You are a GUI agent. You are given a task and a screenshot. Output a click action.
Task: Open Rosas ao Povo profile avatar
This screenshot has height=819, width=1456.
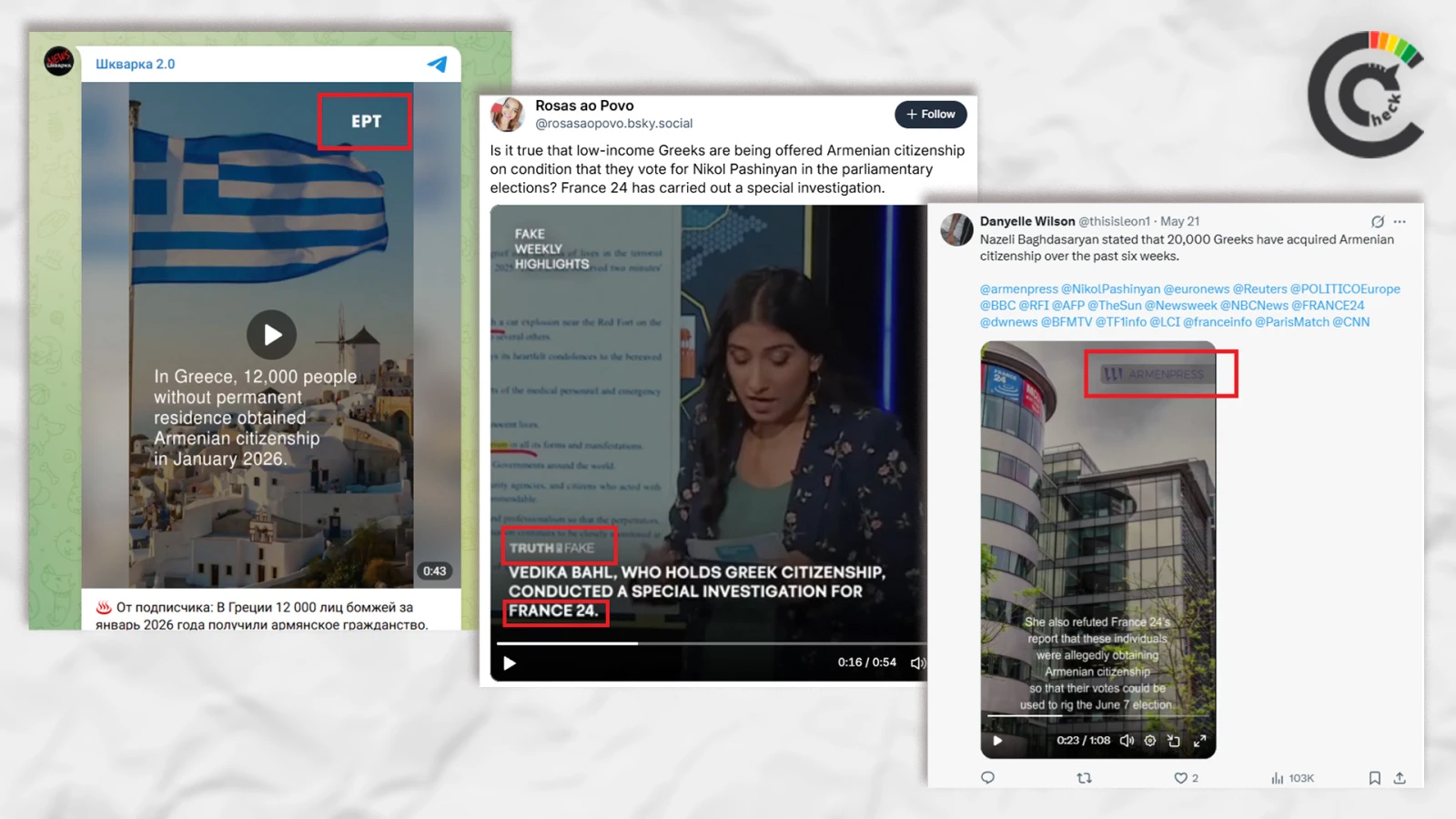(508, 115)
